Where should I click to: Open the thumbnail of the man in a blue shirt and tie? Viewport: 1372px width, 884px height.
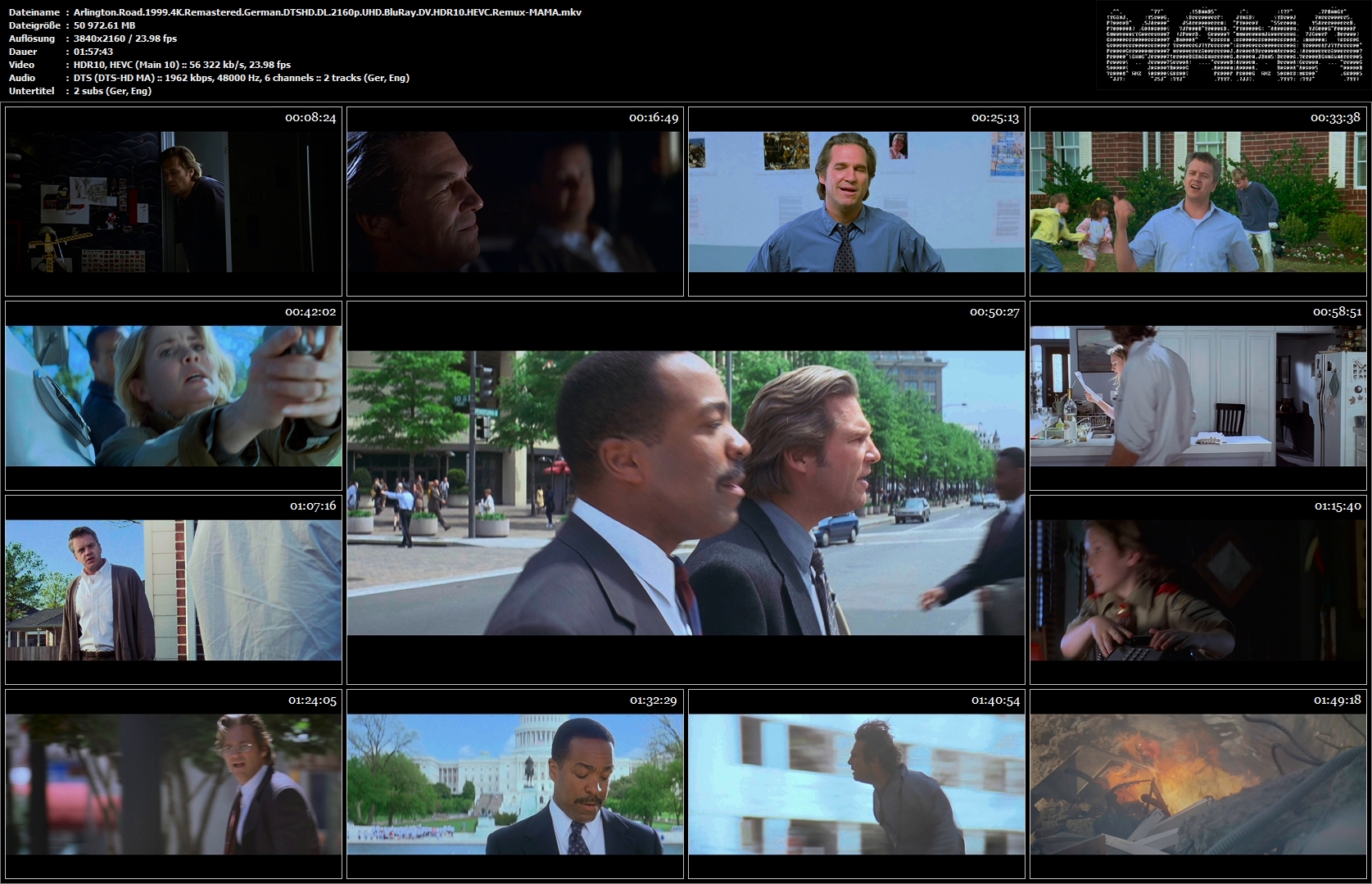[x=857, y=202]
